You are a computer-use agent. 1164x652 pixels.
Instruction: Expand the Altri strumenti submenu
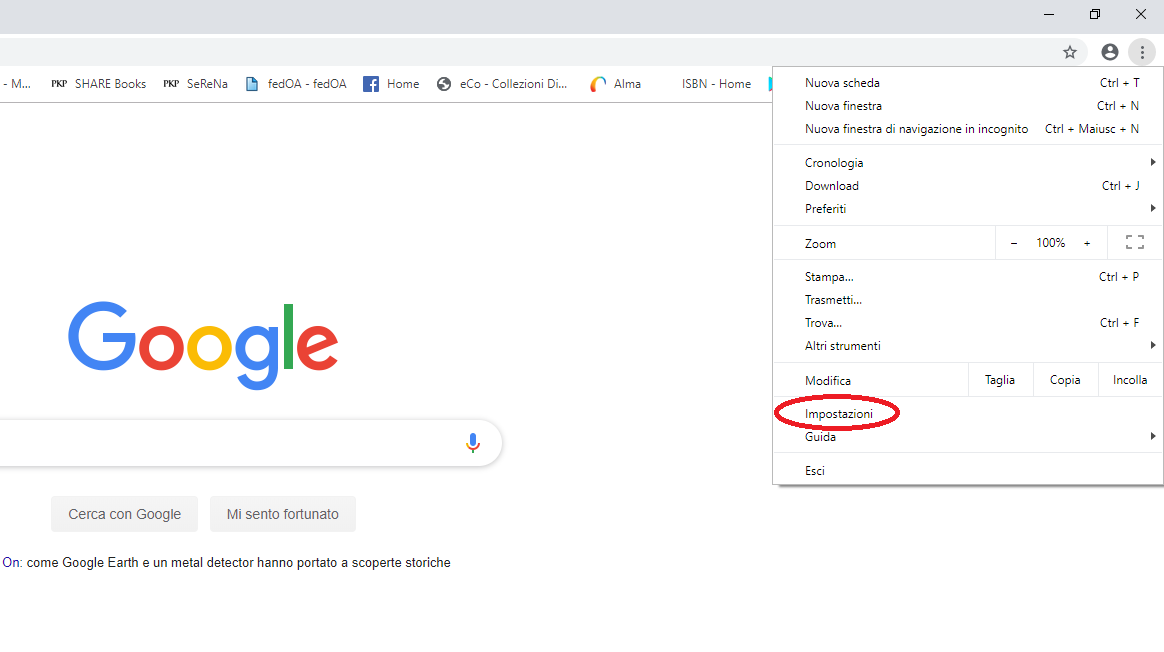(968, 346)
